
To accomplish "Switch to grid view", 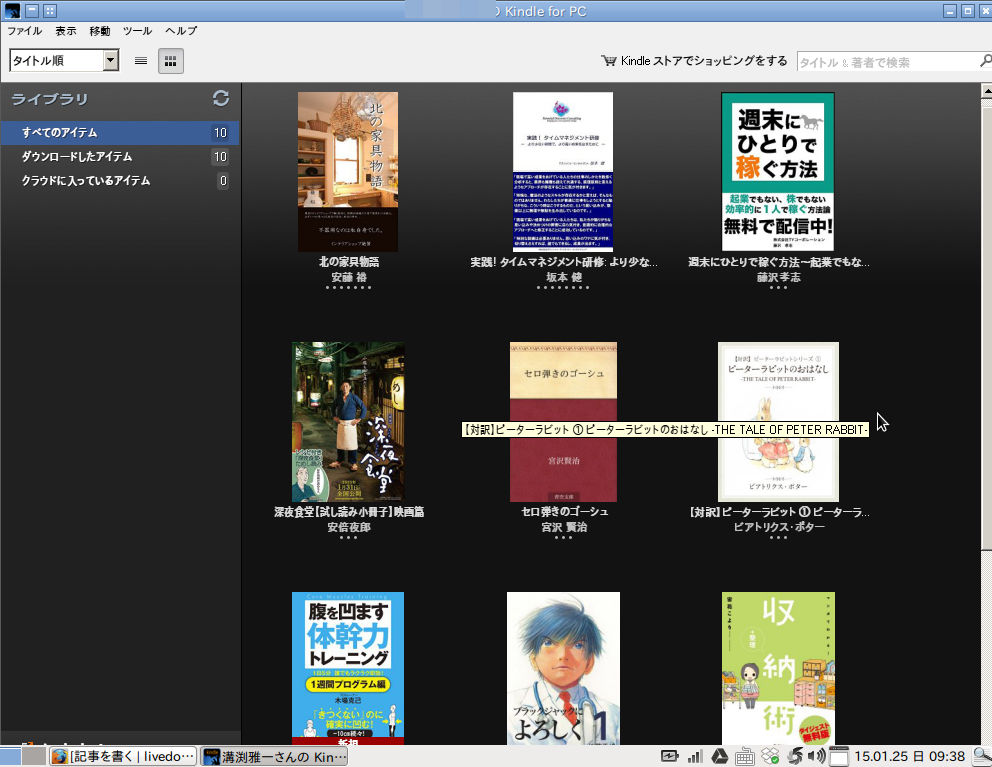I will coord(170,61).
